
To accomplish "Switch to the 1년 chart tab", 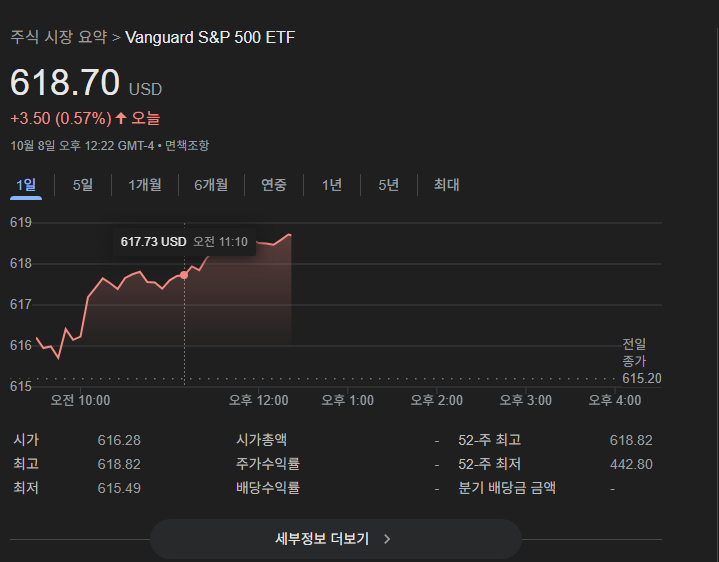I will 332,185.
